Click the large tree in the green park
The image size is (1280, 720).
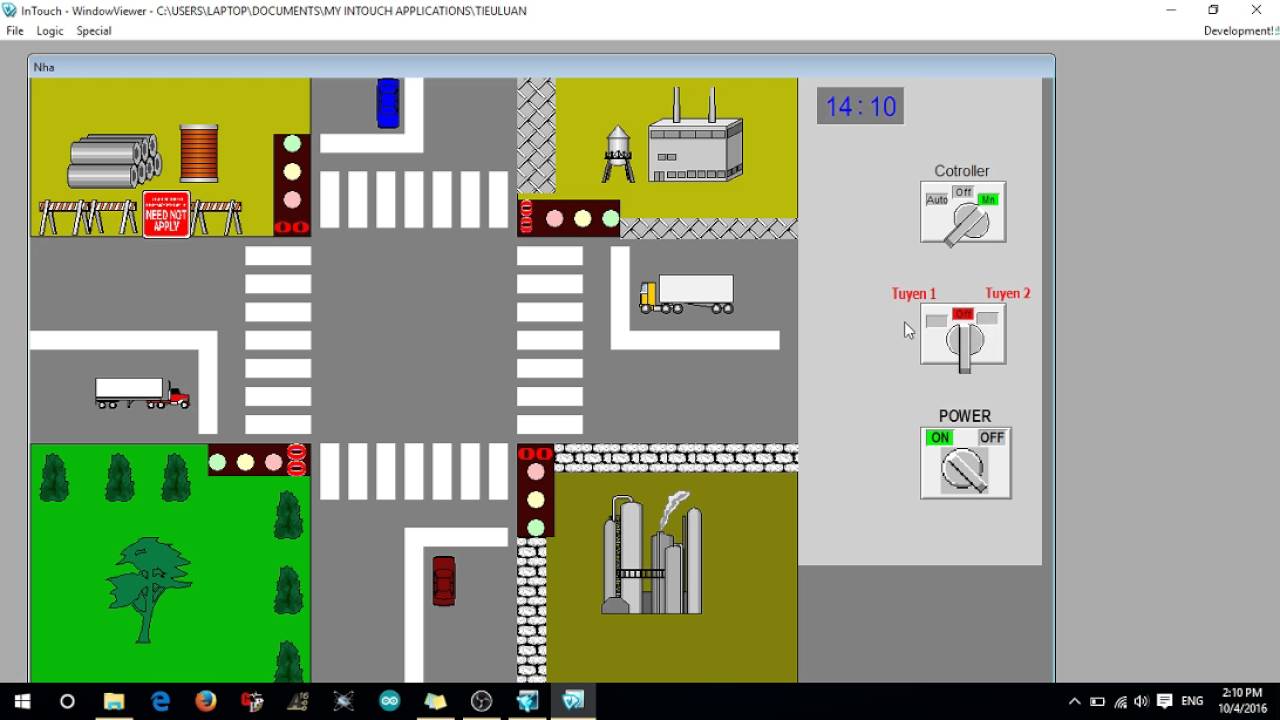150,589
